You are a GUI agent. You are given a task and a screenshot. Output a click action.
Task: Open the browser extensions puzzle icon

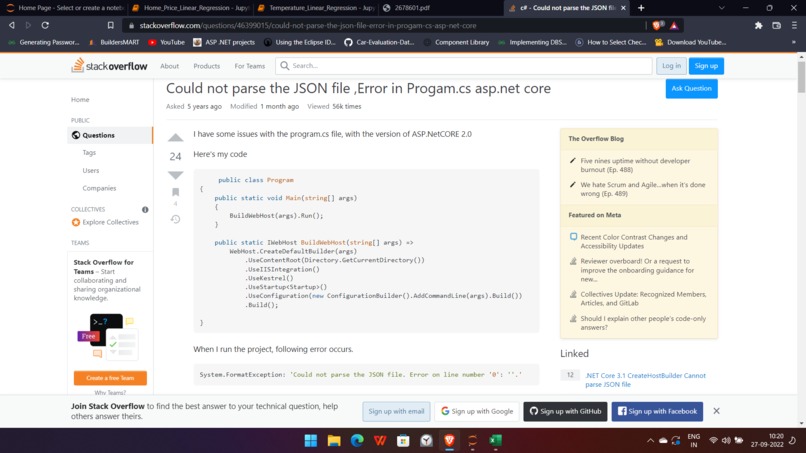click(x=759, y=25)
